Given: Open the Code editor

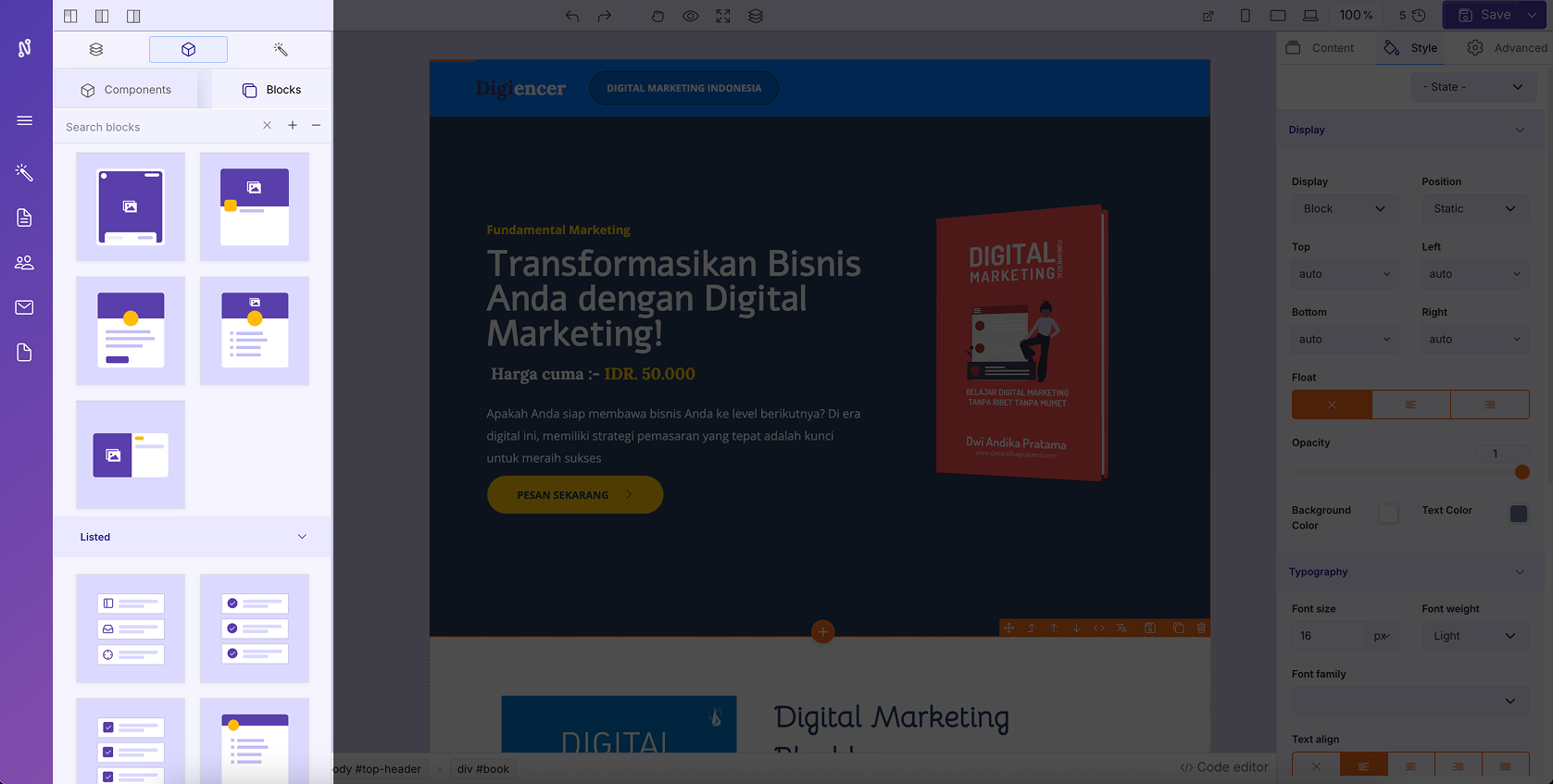Looking at the screenshot, I should pos(1223,767).
